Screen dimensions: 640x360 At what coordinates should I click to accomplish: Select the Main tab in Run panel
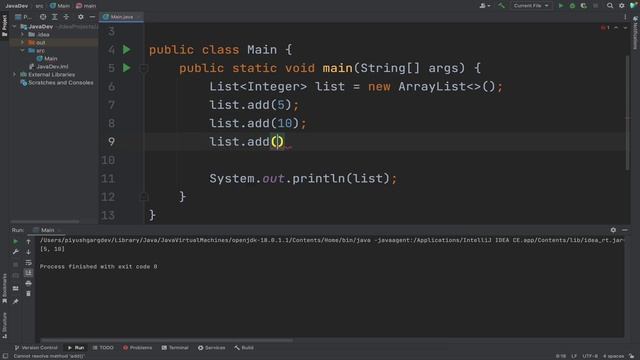[47, 230]
